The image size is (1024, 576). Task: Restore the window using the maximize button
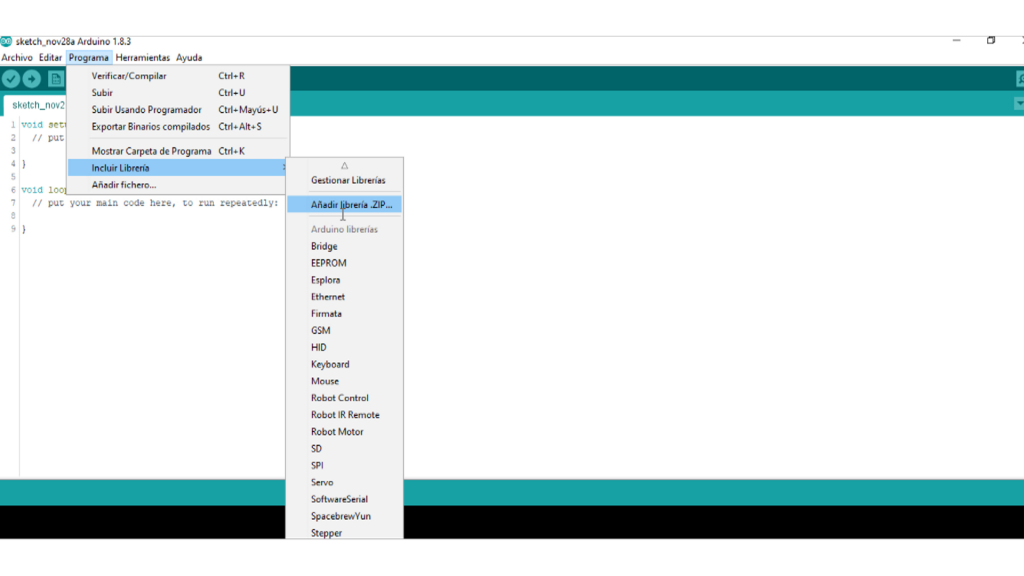pos(991,41)
